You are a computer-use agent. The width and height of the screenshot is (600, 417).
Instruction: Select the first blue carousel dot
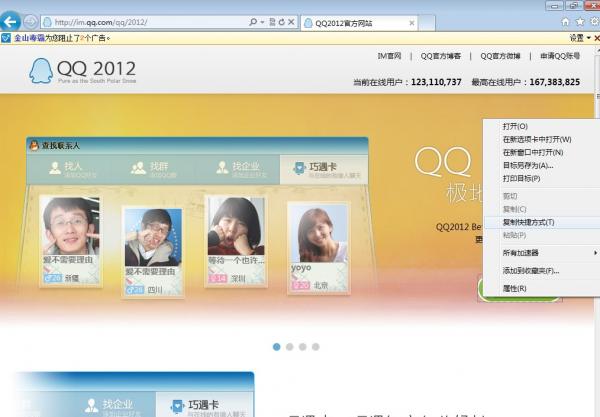click(277, 347)
